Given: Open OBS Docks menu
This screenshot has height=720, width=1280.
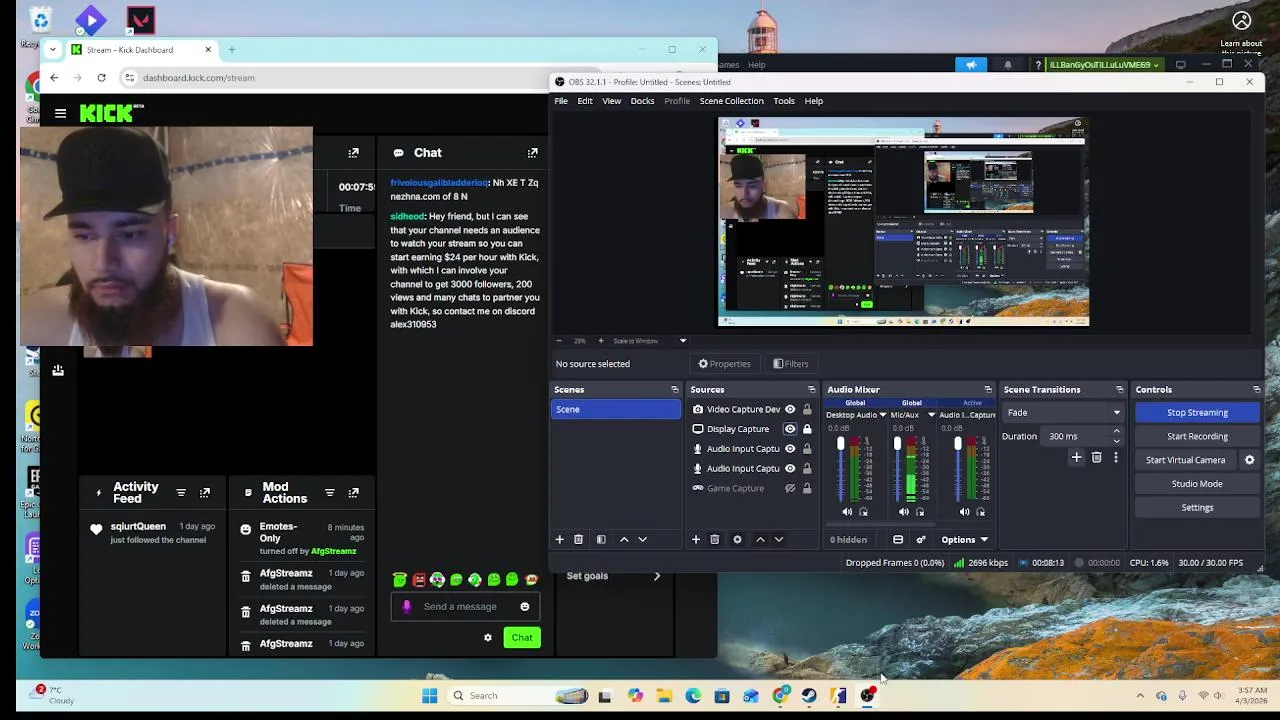Looking at the screenshot, I should pyautogui.click(x=642, y=101).
